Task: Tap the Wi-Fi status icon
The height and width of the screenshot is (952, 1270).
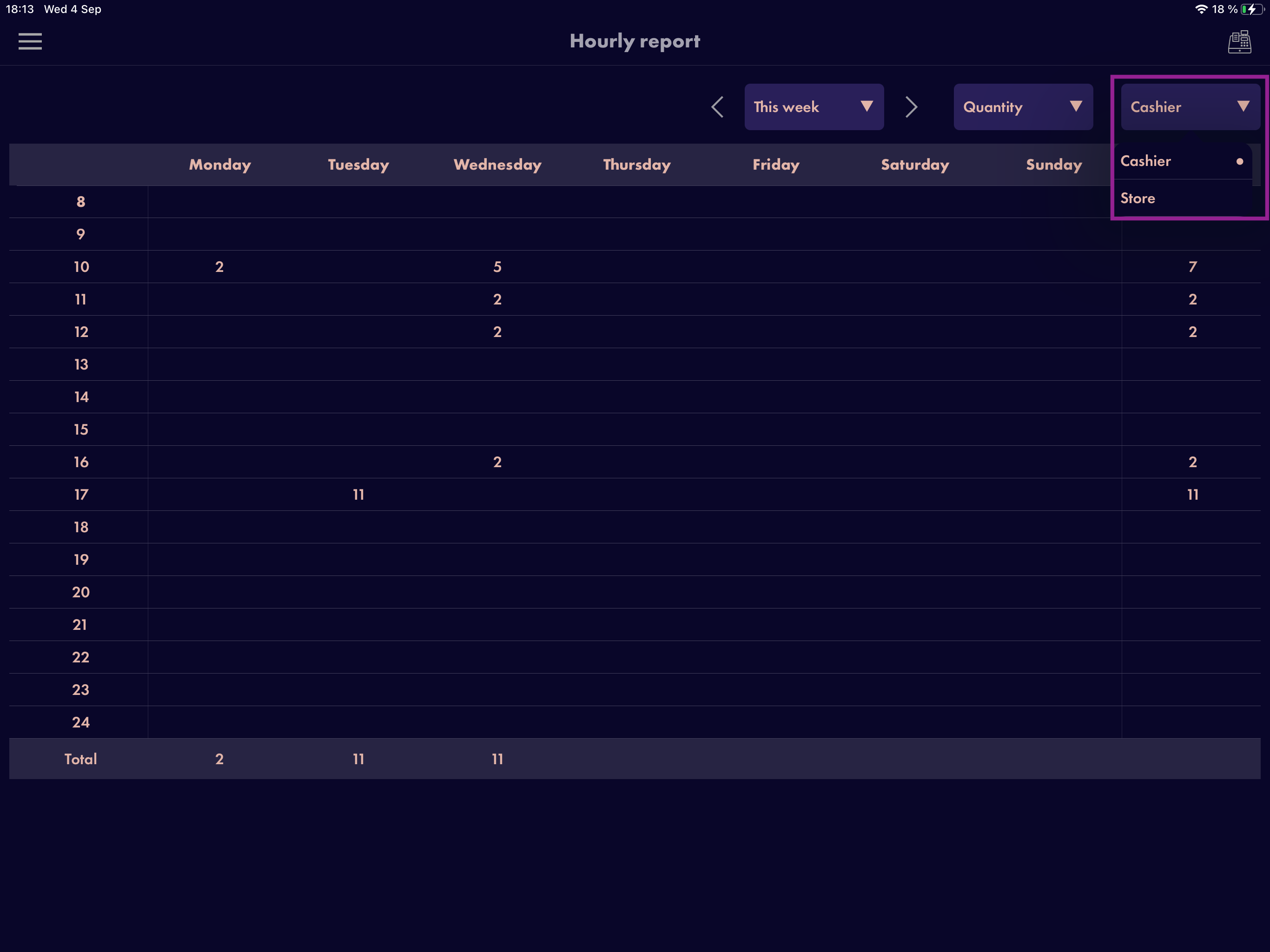Action: tap(1201, 9)
